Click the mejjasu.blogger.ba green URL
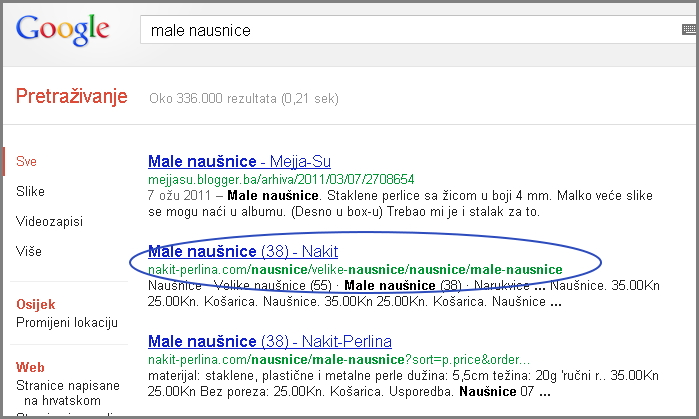 click(x=281, y=179)
